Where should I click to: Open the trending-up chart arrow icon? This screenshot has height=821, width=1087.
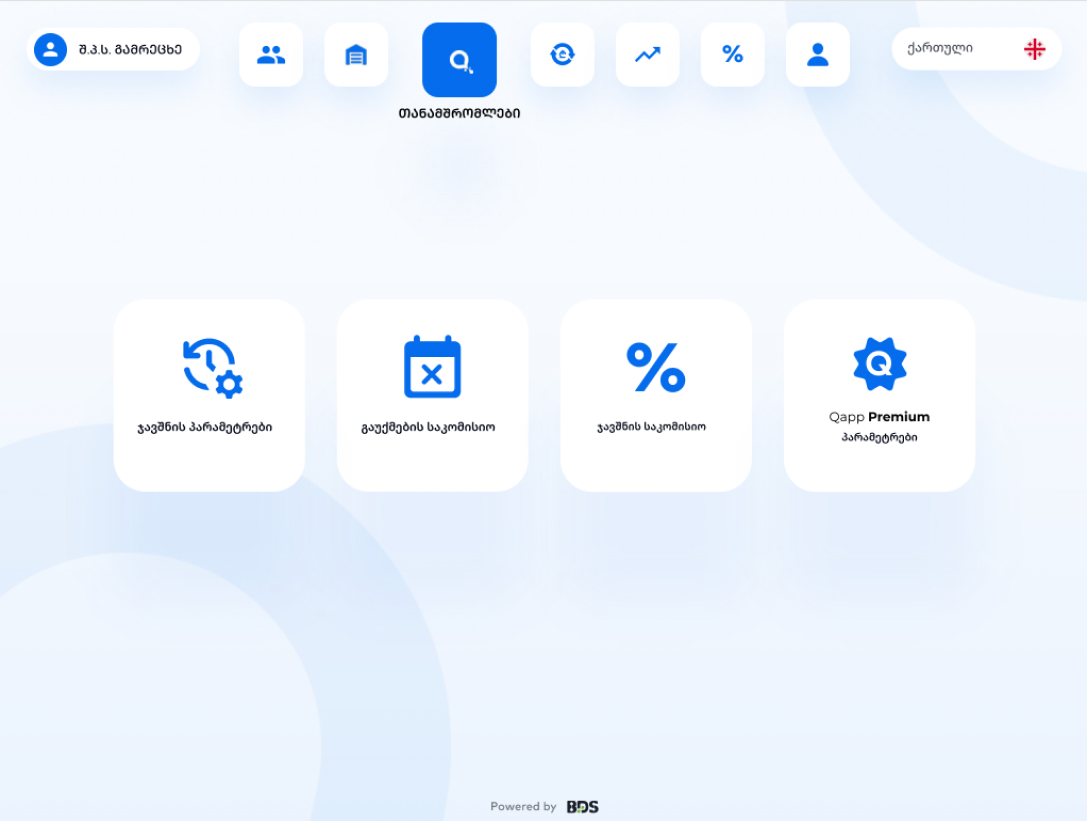coord(648,55)
